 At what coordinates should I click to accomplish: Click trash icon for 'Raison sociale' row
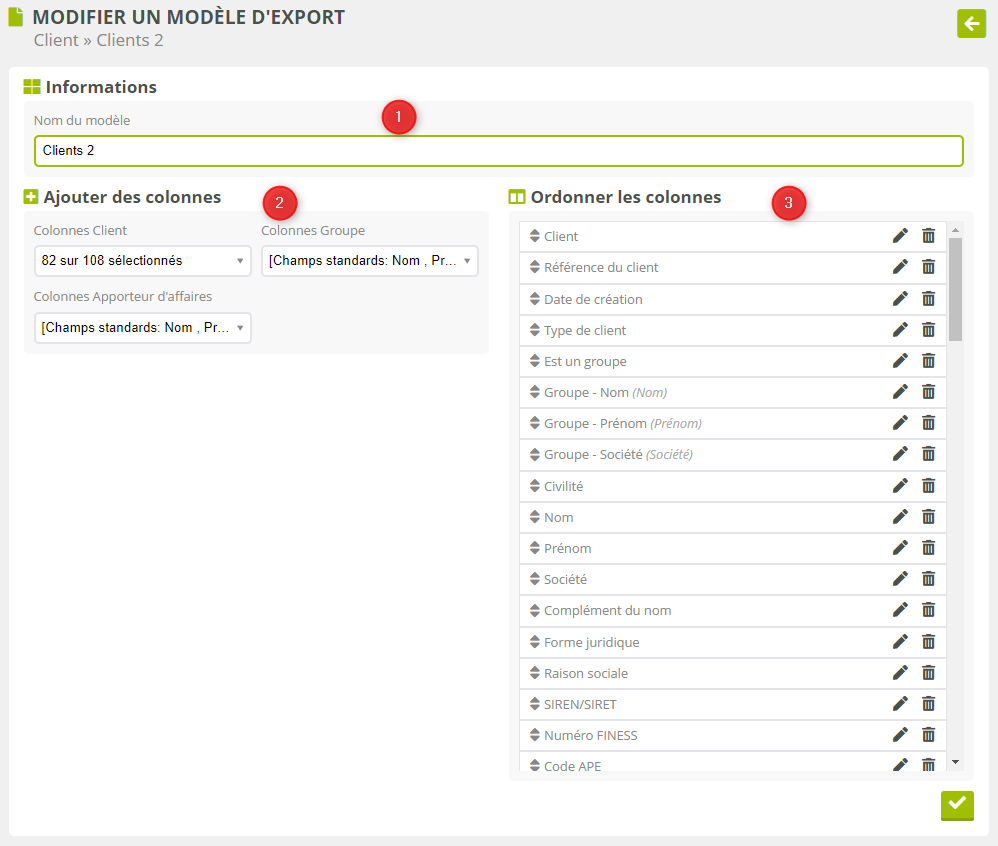click(928, 672)
